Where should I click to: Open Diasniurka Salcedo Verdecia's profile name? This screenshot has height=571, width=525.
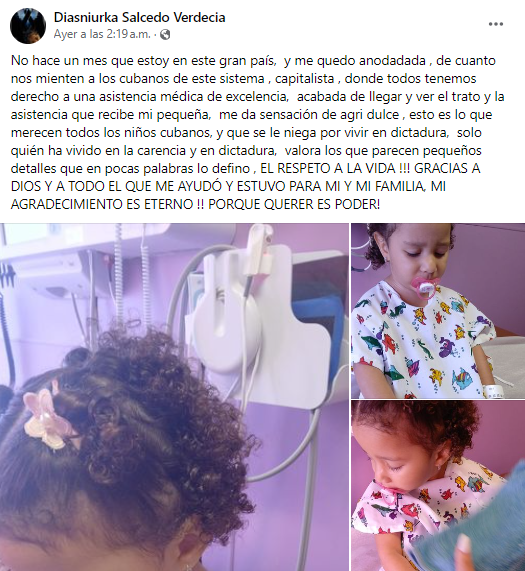139,17
